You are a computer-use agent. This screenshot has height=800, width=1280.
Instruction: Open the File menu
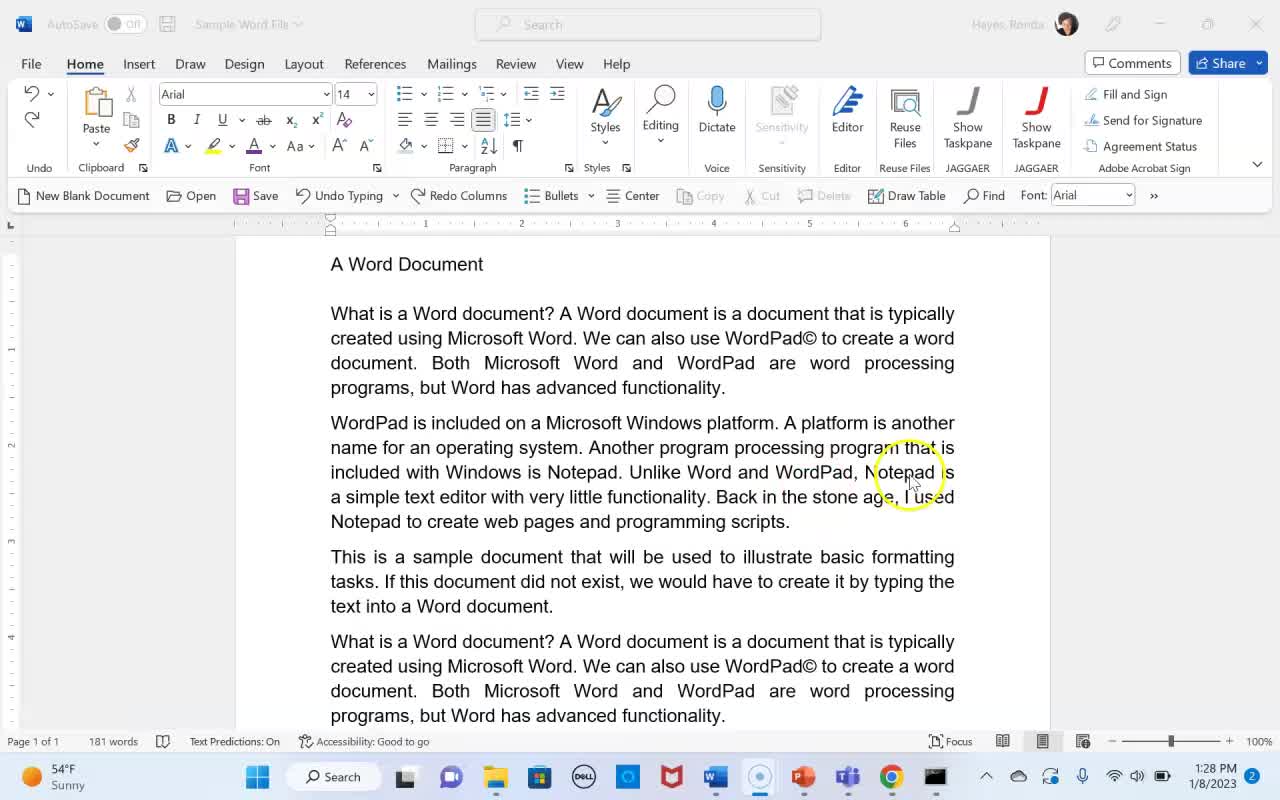pyautogui.click(x=31, y=64)
